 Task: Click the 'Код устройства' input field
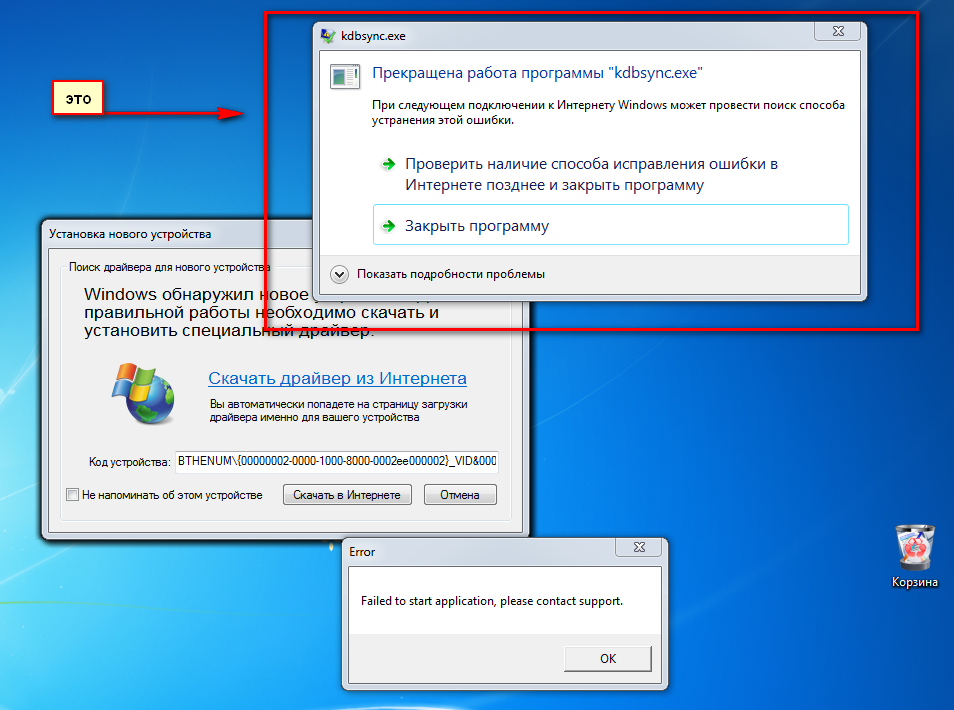pos(336,461)
